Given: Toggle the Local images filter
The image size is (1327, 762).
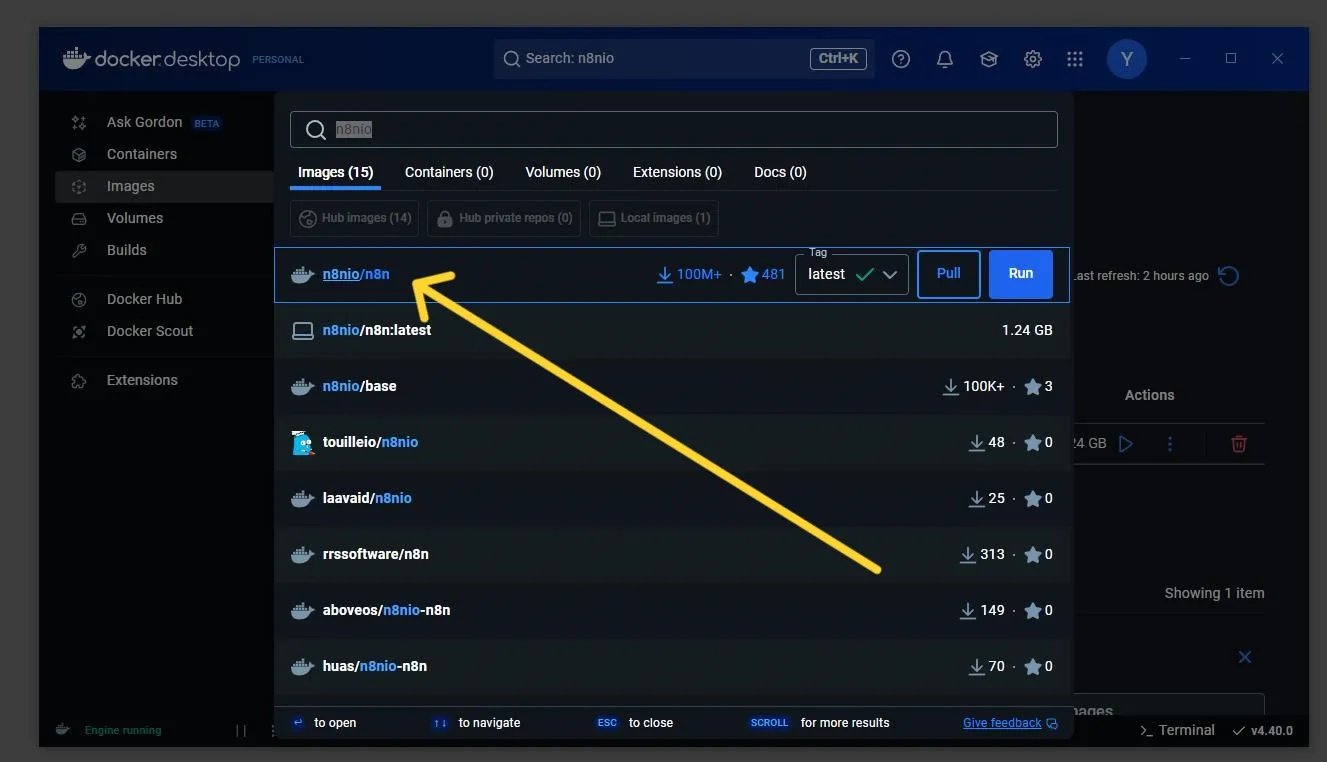Looking at the screenshot, I should click(654, 218).
